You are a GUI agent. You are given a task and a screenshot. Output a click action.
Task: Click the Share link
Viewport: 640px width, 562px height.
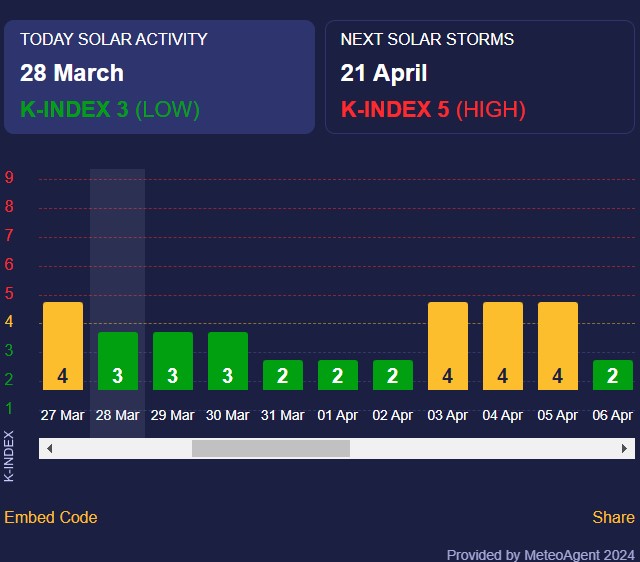pyautogui.click(x=613, y=517)
